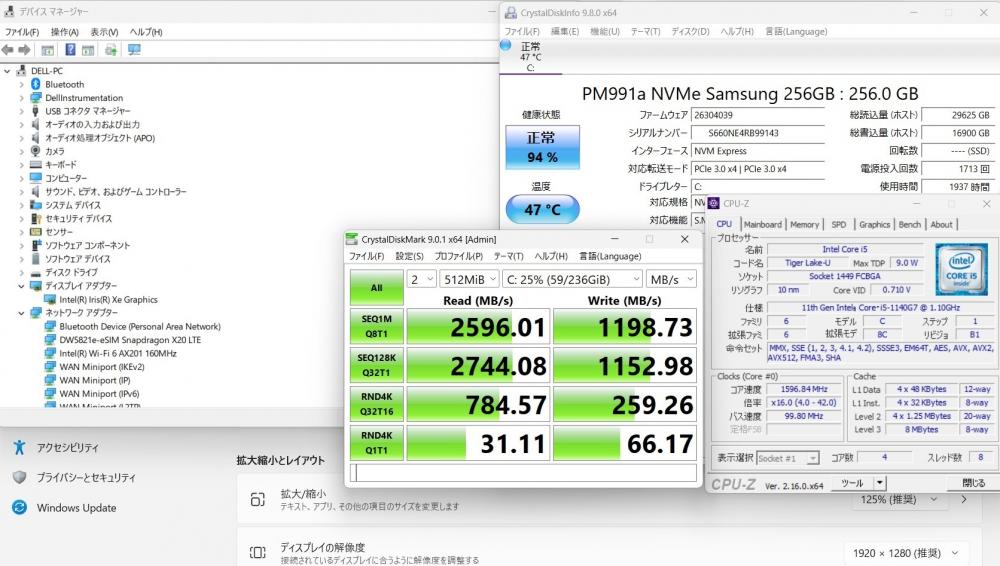This screenshot has width=1000, height=566.
Task: Open Windows Update in Settings sidebar
Action: coord(76,507)
